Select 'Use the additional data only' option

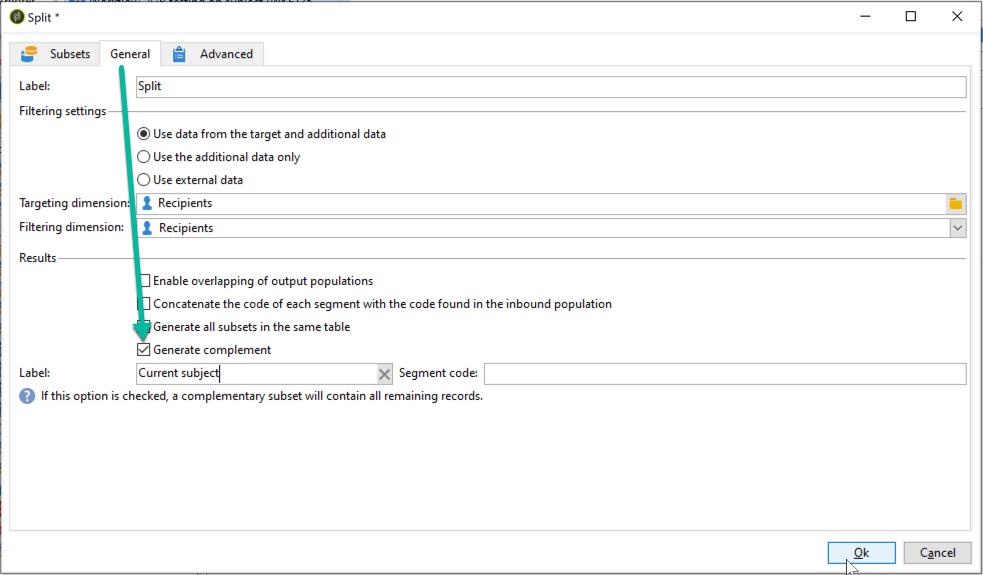tap(144, 157)
